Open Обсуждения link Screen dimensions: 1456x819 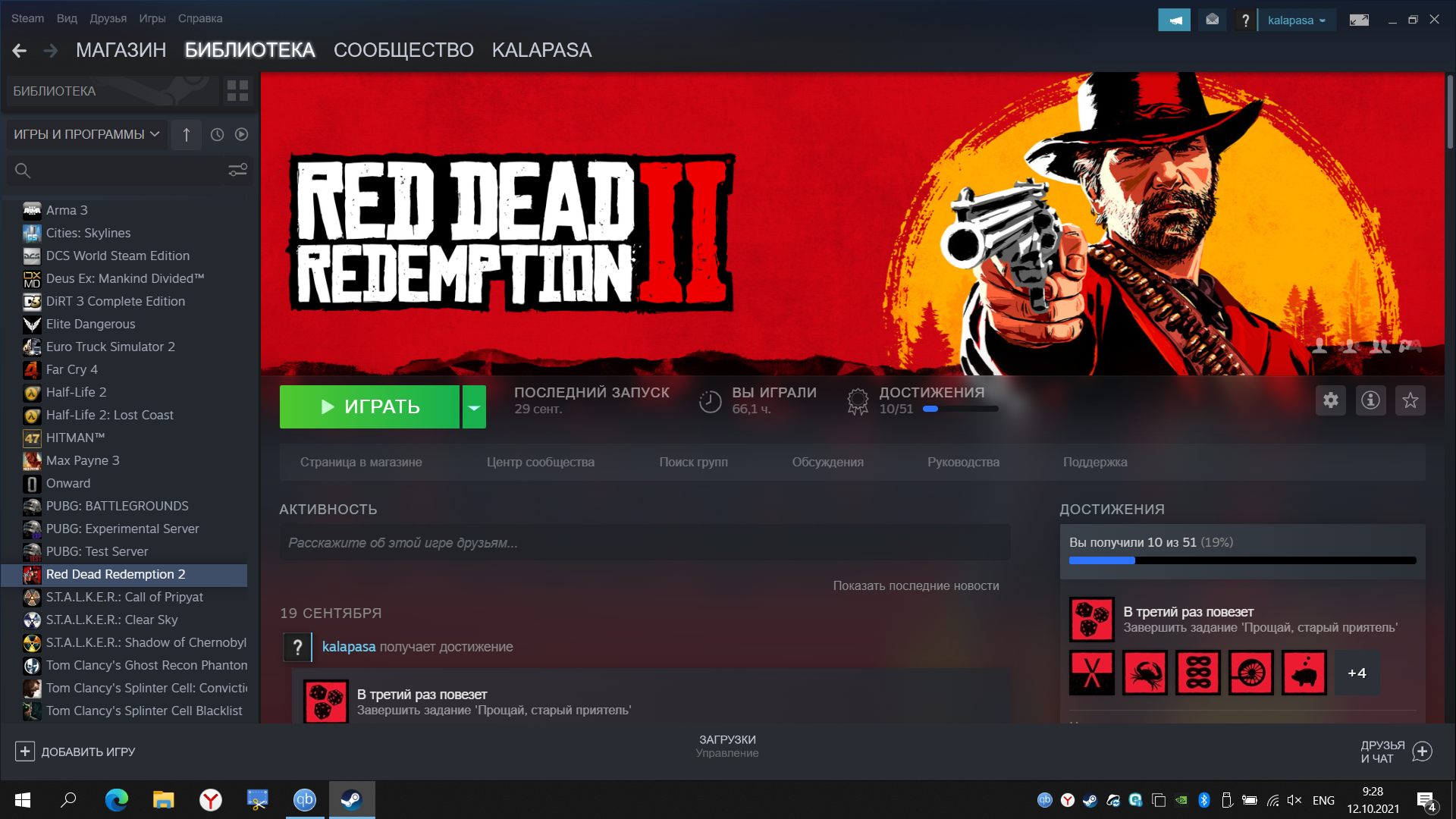tap(827, 462)
